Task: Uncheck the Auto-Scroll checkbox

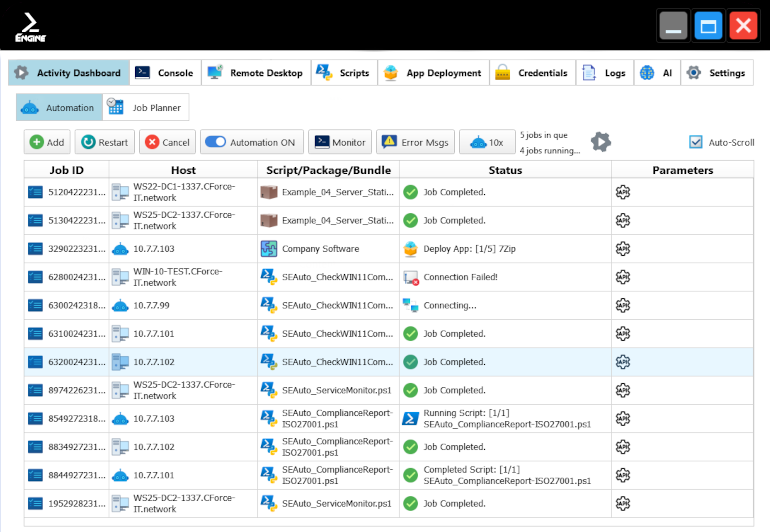Action: (696, 142)
